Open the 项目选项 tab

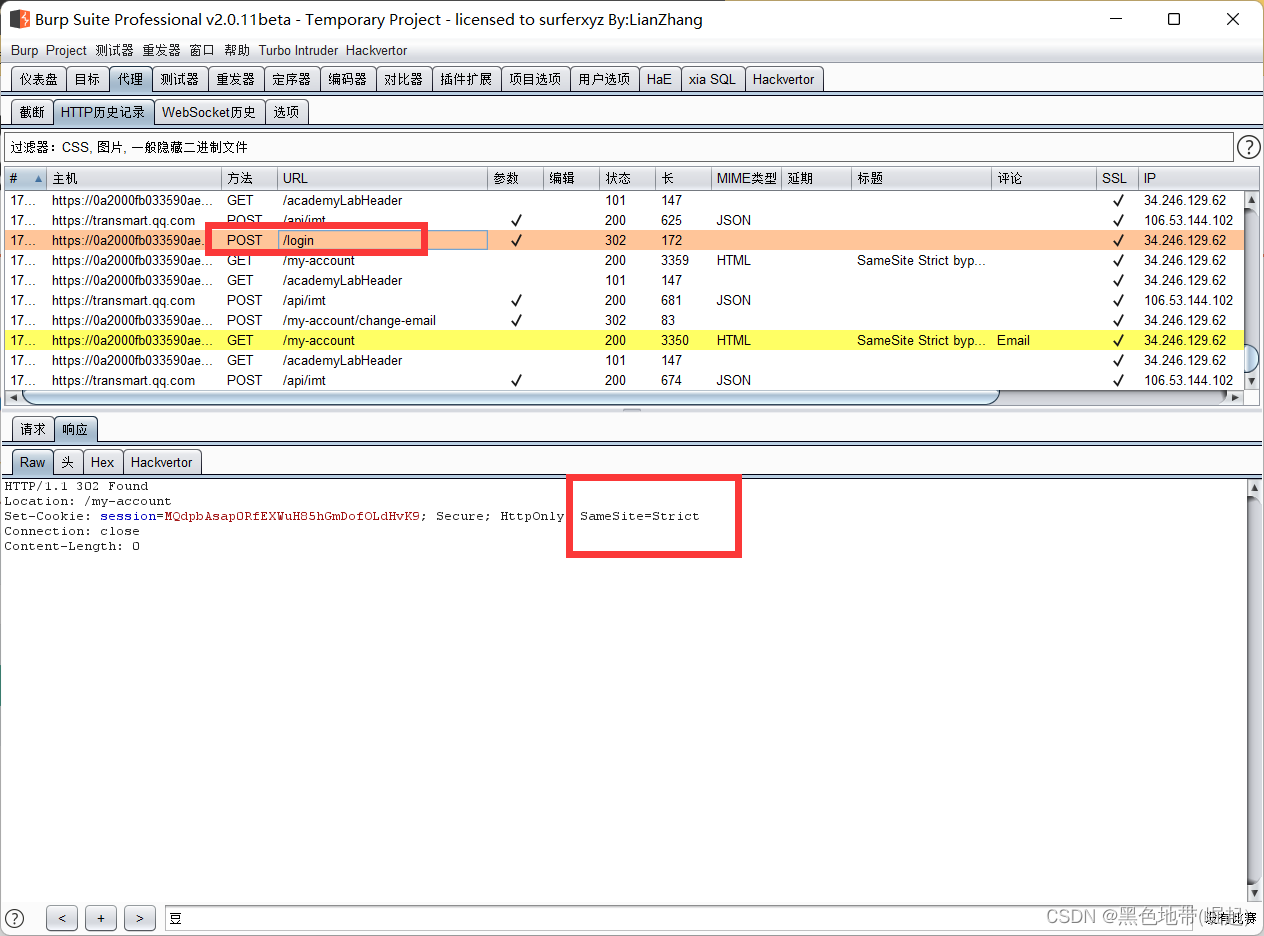point(535,79)
